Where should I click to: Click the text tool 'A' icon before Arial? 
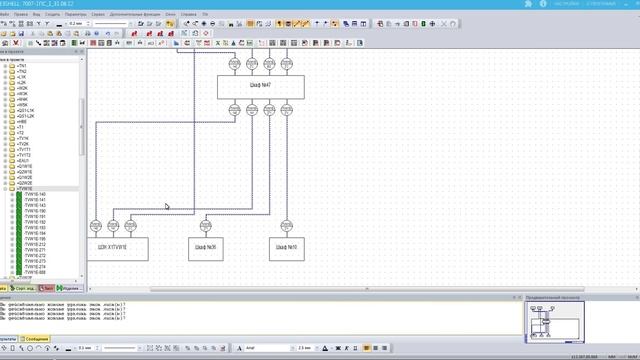coord(239,348)
